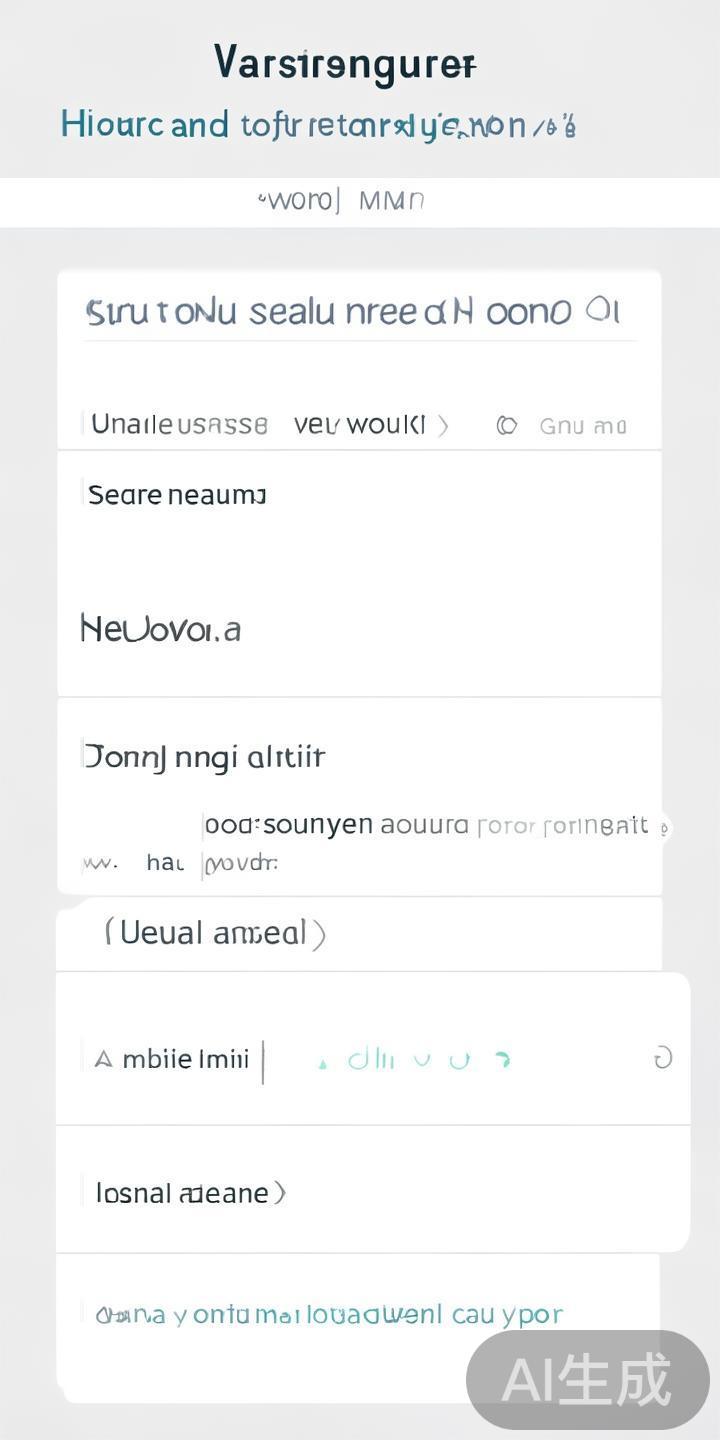Click the circle icon beside 'Gnu ma'
This screenshot has height=1440, width=720.
click(507, 426)
